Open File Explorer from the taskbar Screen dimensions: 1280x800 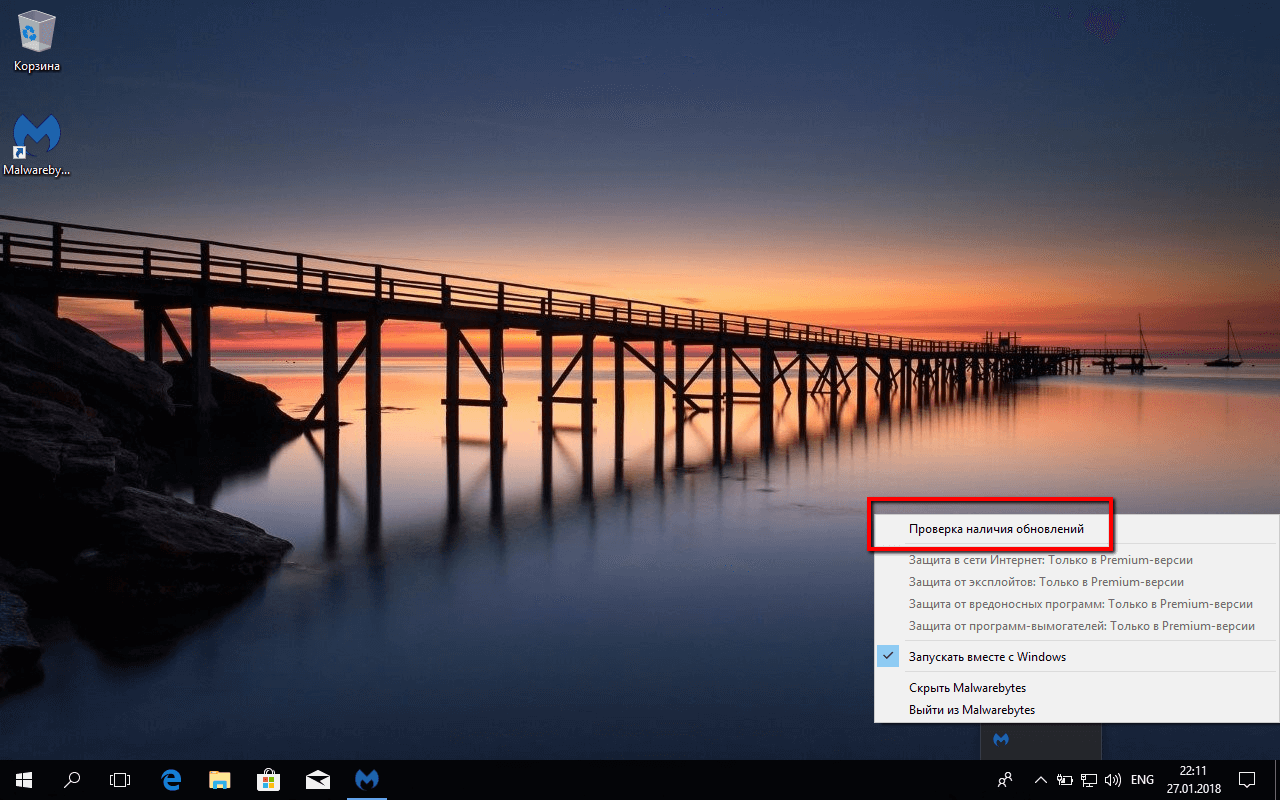pyautogui.click(x=220, y=779)
